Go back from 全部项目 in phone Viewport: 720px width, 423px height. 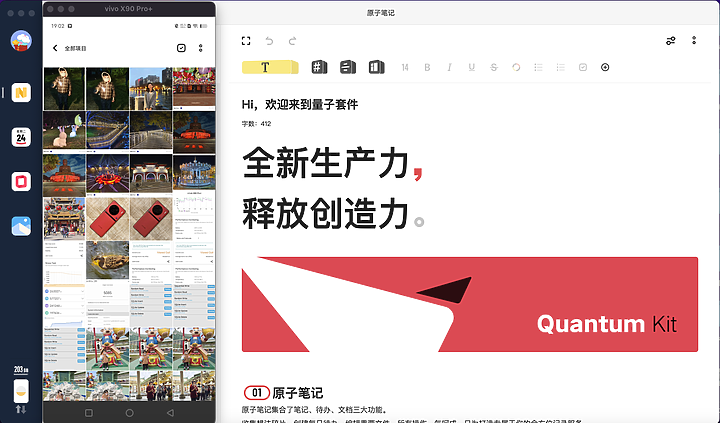(55, 48)
